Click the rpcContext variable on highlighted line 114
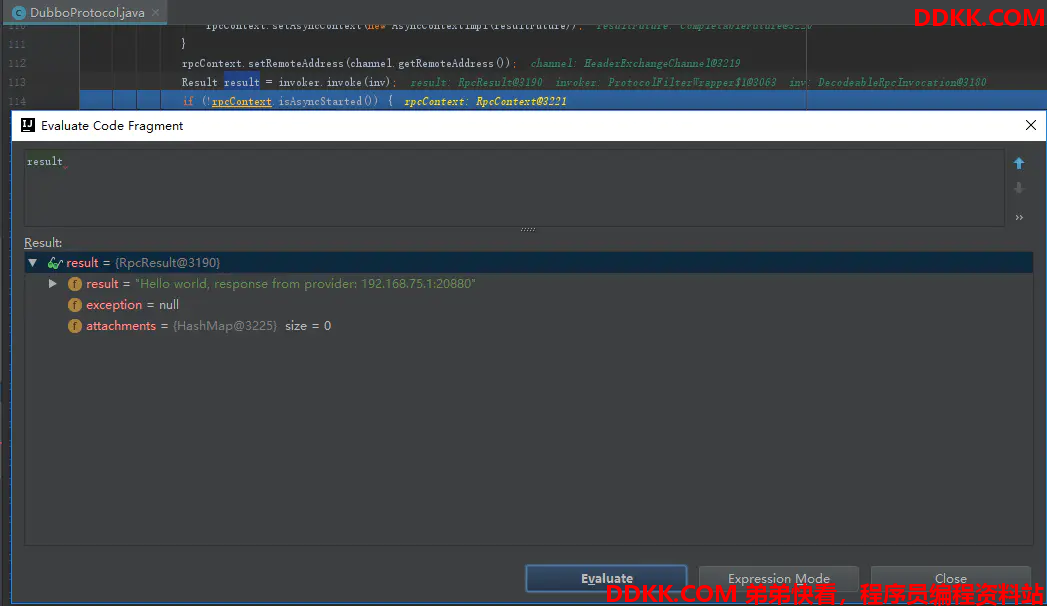The width and height of the screenshot is (1047, 606). point(242,101)
